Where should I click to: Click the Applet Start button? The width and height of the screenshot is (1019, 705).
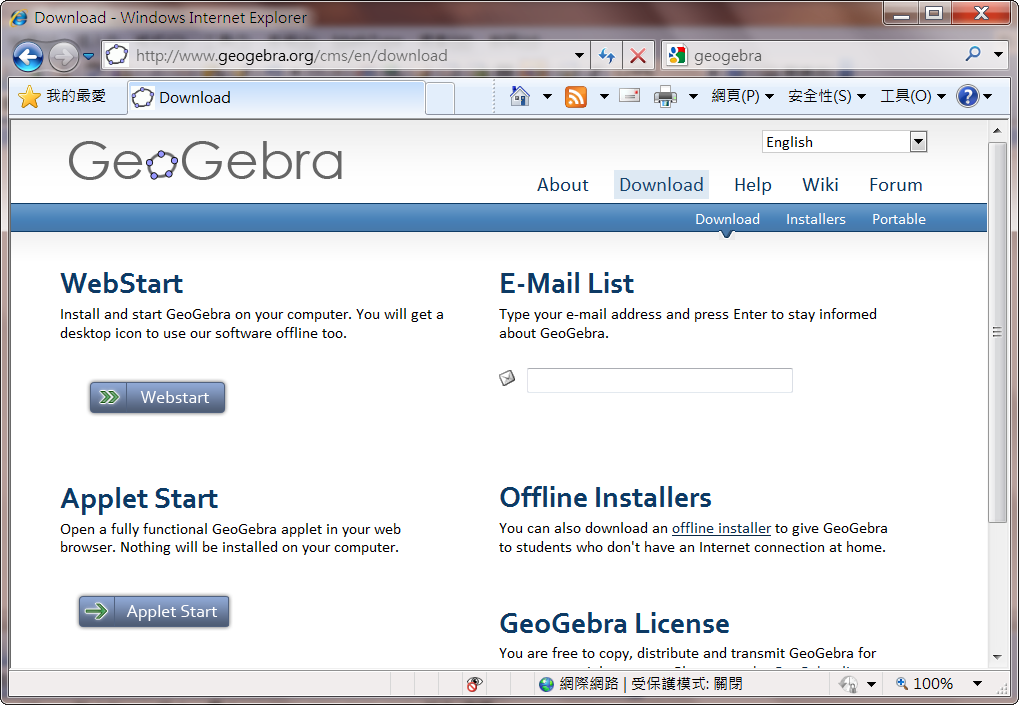tap(154, 611)
